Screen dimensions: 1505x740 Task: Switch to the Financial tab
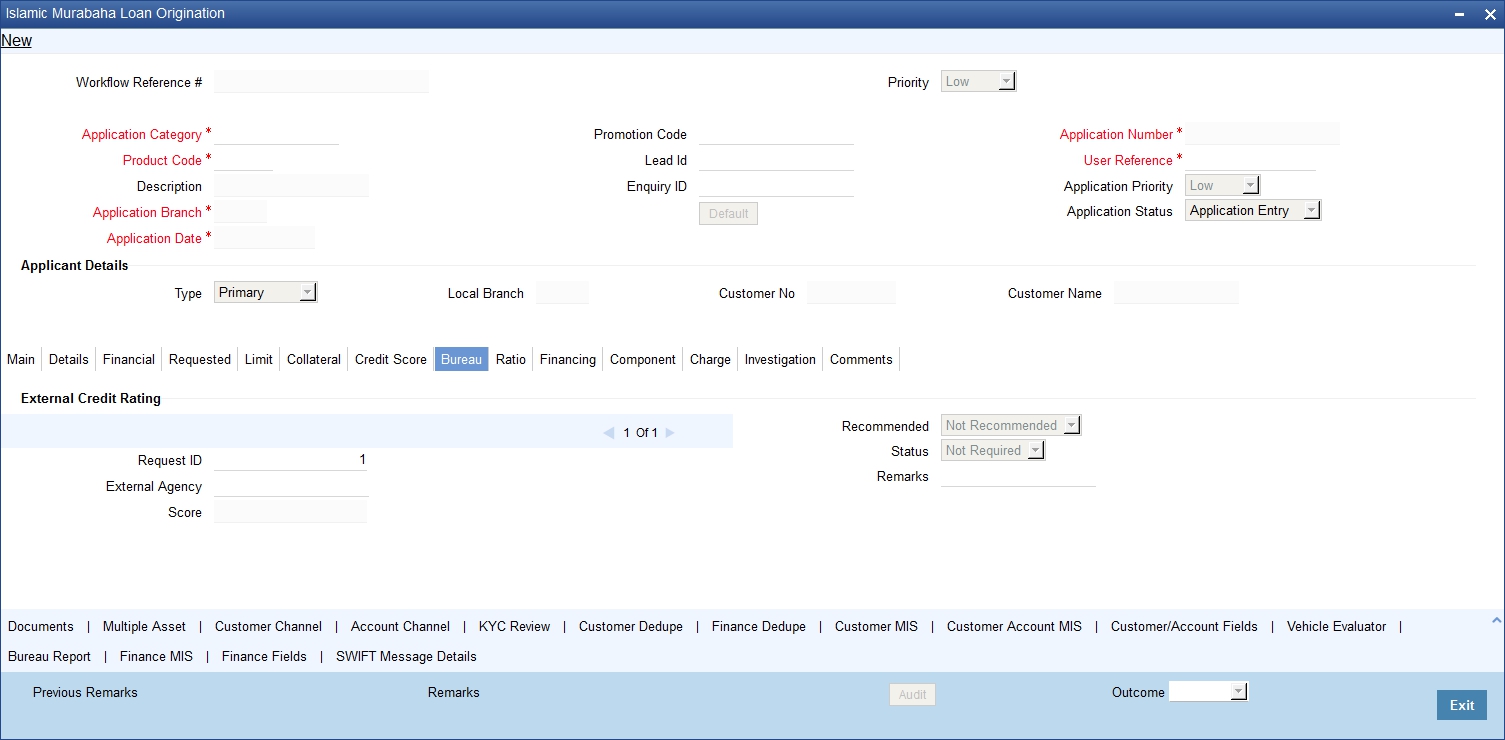[129, 359]
